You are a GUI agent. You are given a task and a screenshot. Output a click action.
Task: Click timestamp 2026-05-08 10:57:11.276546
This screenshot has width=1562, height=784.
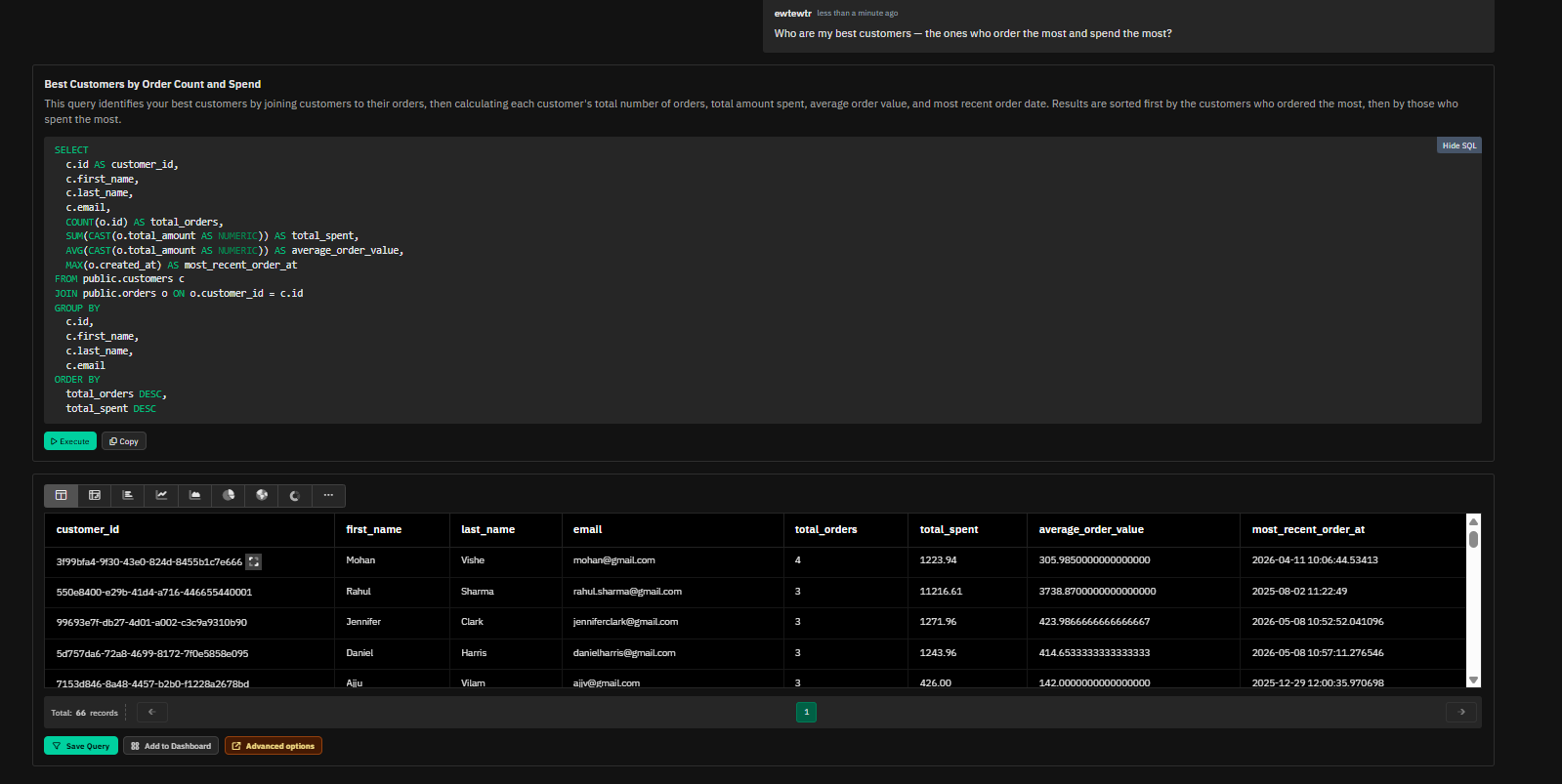[x=1318, y=653]
